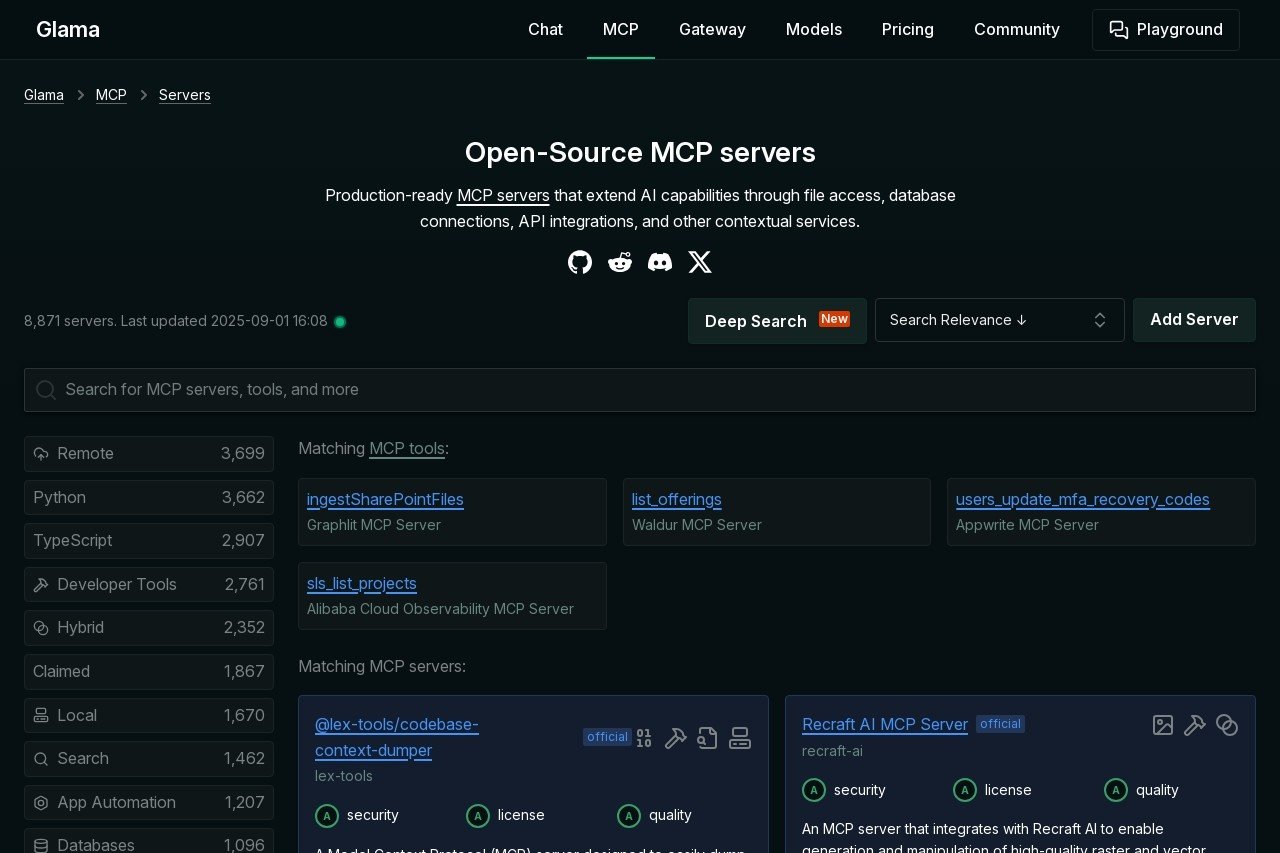Open the Discord icon link

click(660, 262)
